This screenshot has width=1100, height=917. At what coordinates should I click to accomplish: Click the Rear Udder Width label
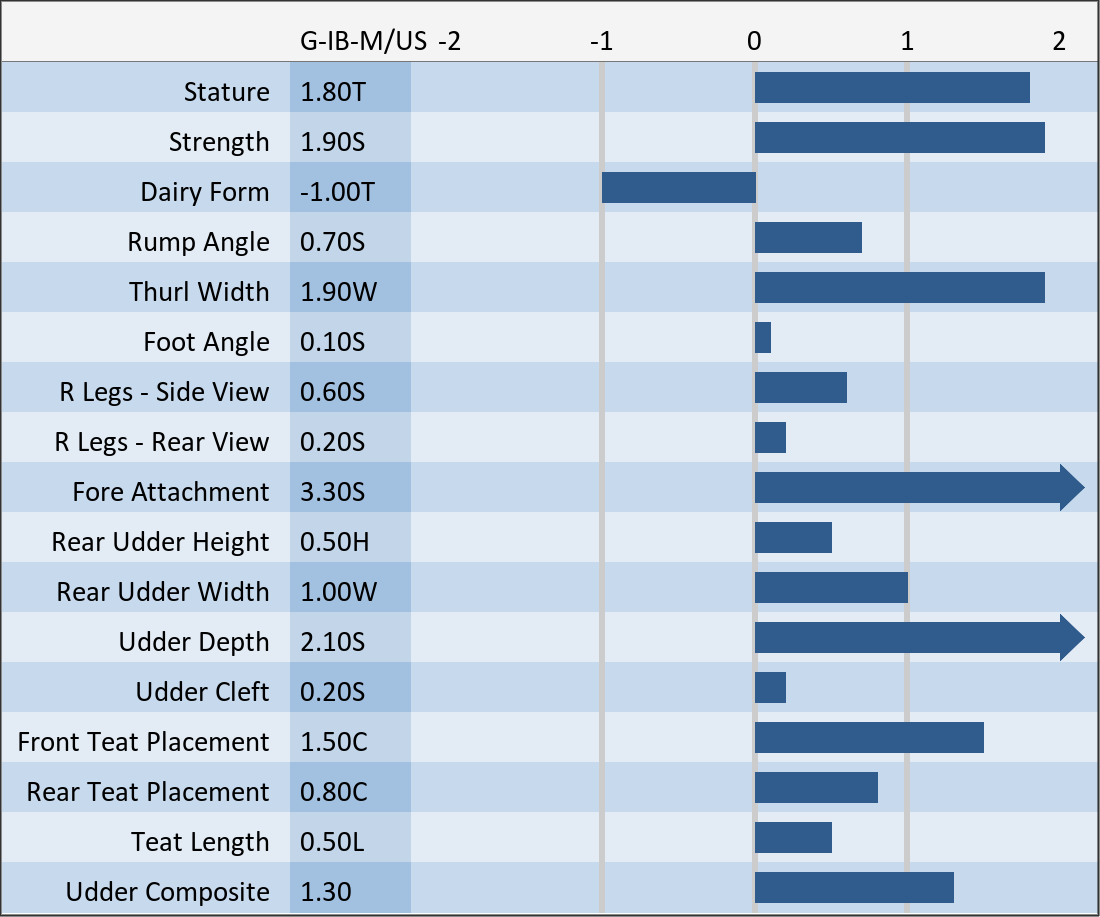tap(163, 592)
